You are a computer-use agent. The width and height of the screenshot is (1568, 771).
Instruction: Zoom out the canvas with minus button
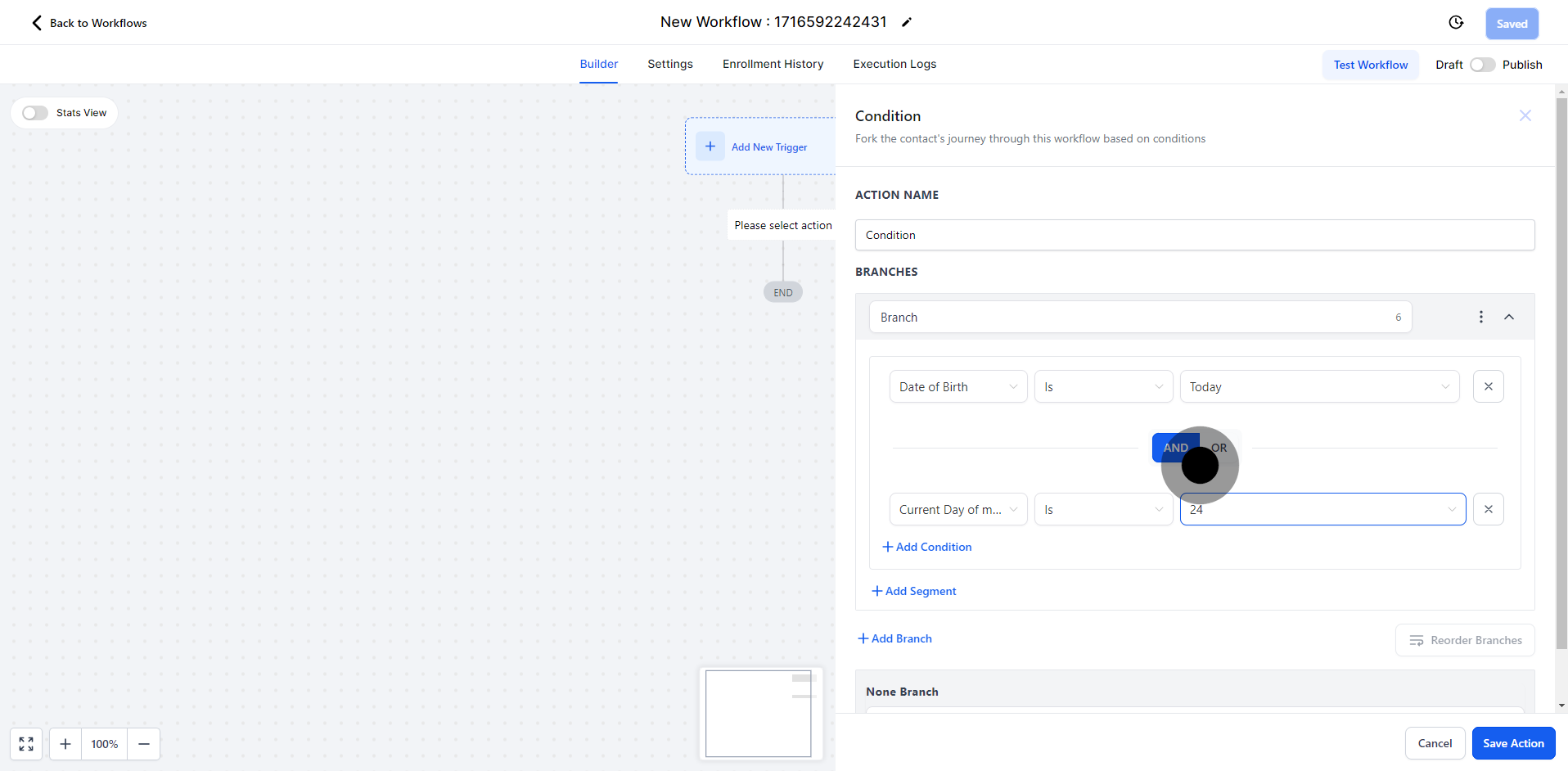[x=144, y=744]
